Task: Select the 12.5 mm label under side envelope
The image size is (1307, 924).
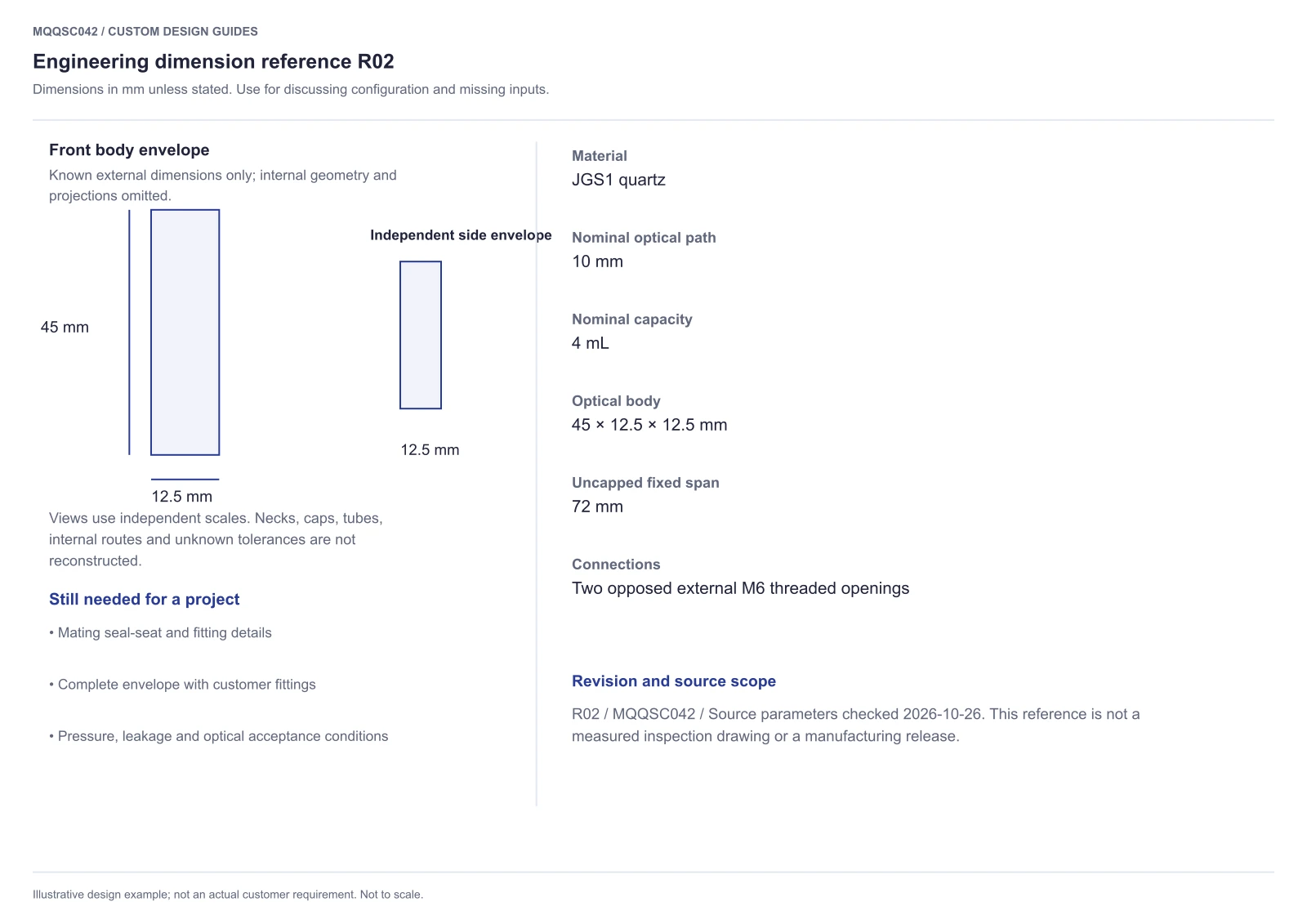Action: [430, 449]
